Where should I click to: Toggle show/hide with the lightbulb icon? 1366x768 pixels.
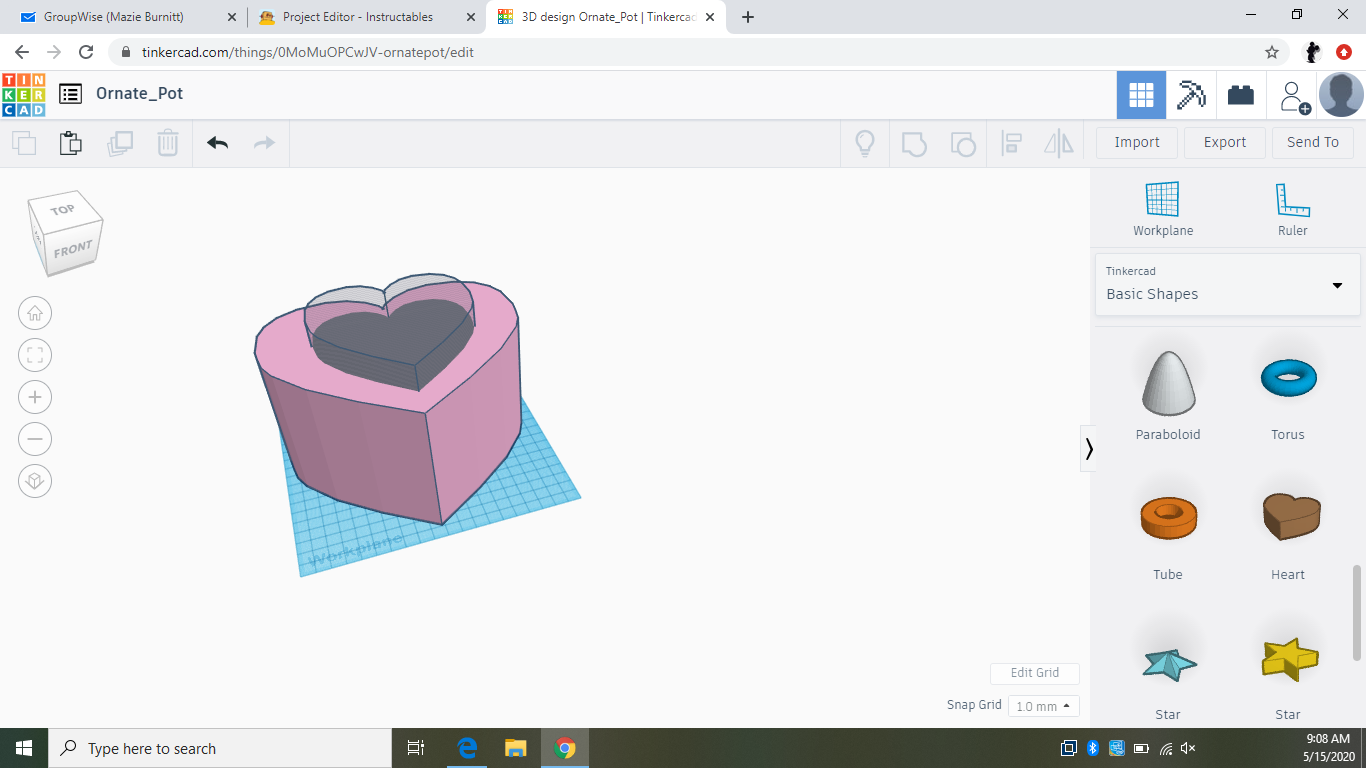864,143
